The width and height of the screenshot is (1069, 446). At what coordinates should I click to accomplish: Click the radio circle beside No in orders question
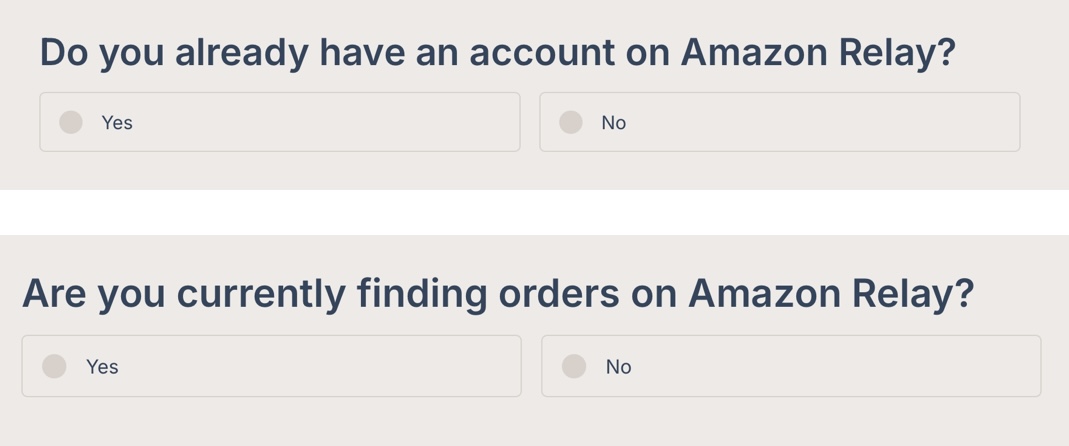(x=574, y=366)
